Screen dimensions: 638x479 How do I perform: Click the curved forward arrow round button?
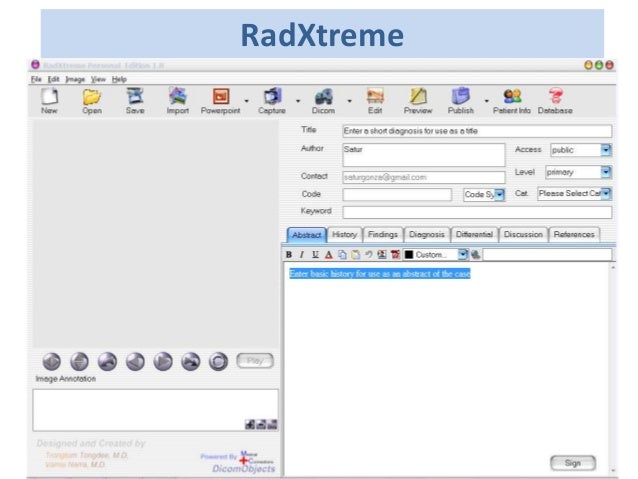coord(190,361)
